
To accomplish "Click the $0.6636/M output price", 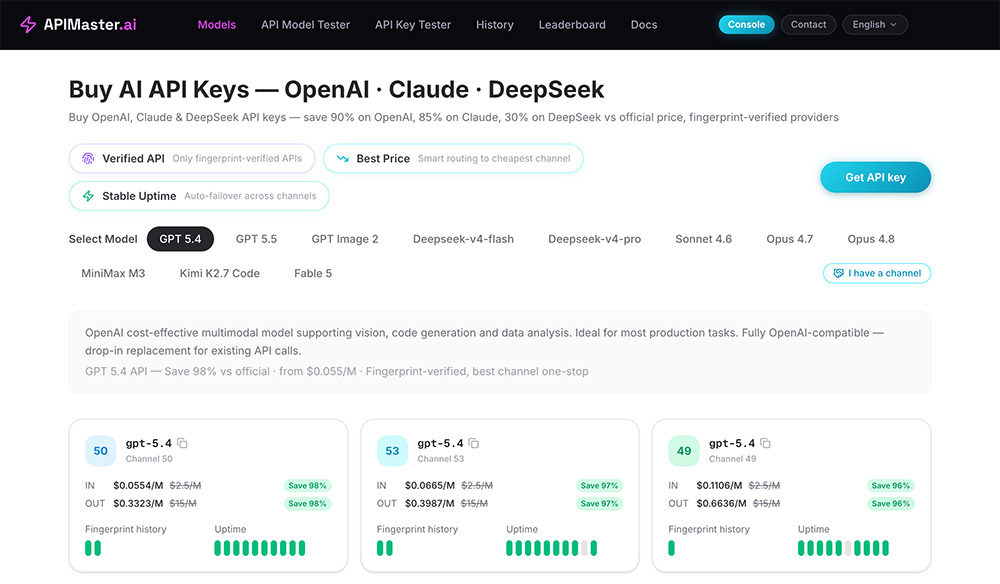I will 721,504.
